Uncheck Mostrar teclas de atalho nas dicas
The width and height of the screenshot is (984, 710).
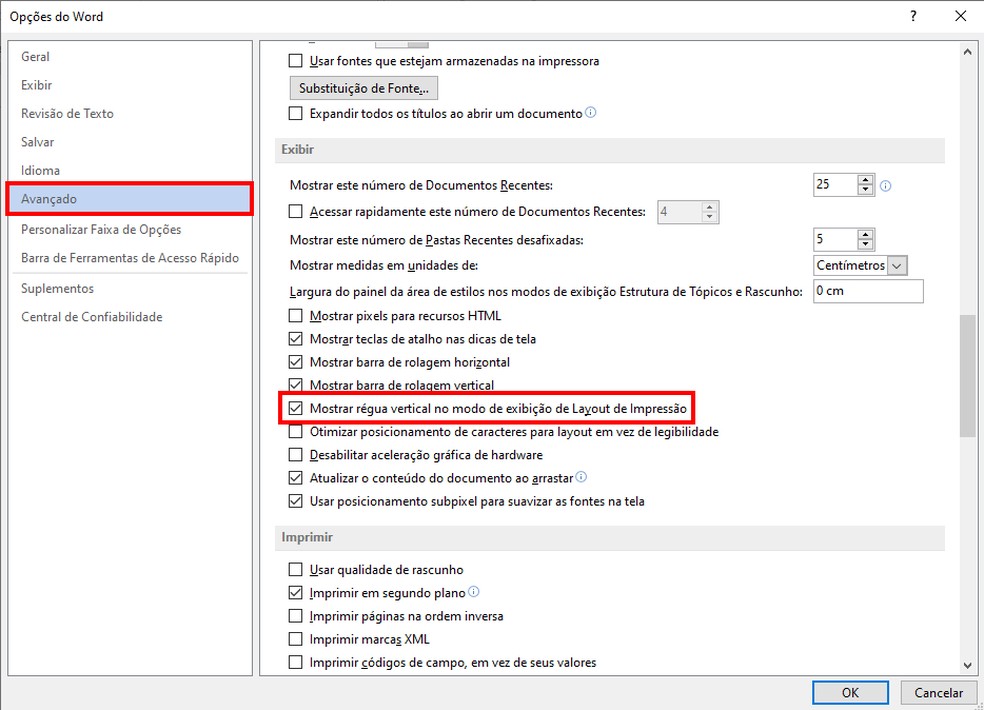(295, 339)
